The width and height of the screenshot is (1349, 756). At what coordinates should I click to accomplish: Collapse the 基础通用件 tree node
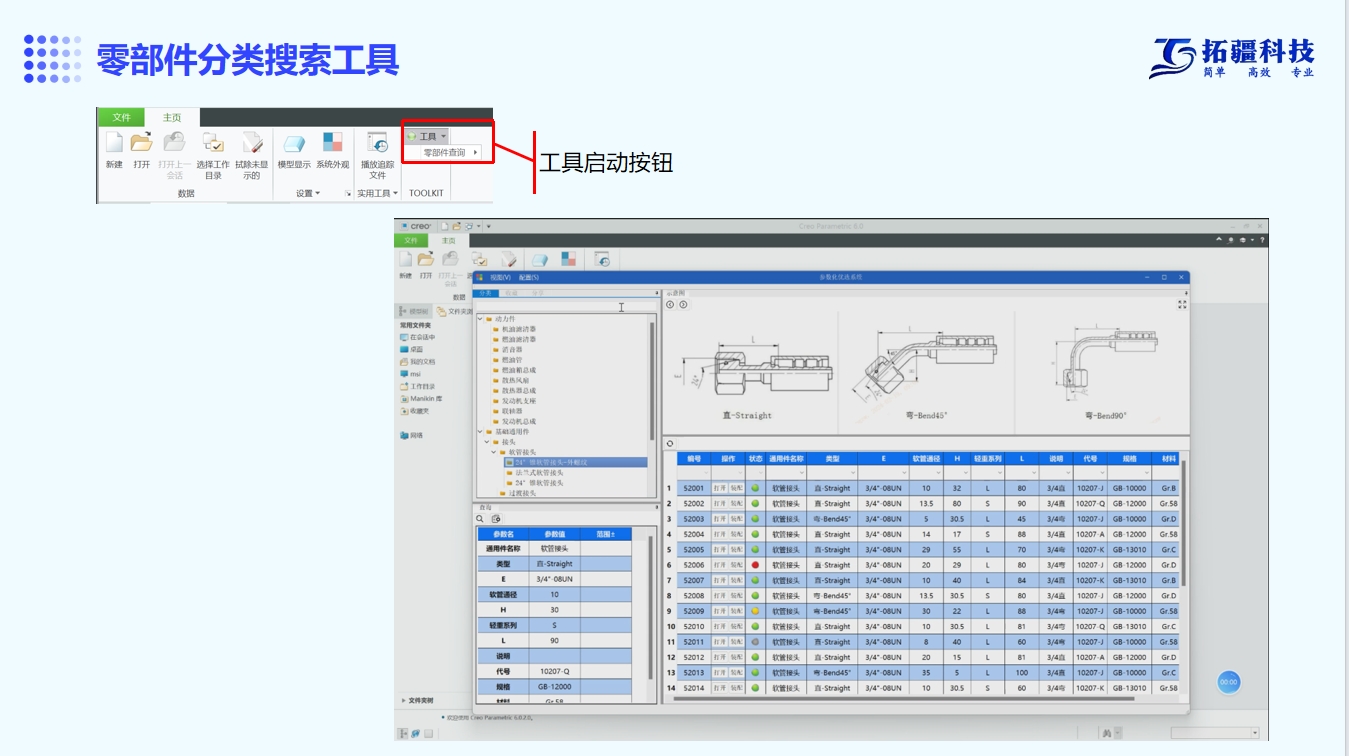pos(480,431)
